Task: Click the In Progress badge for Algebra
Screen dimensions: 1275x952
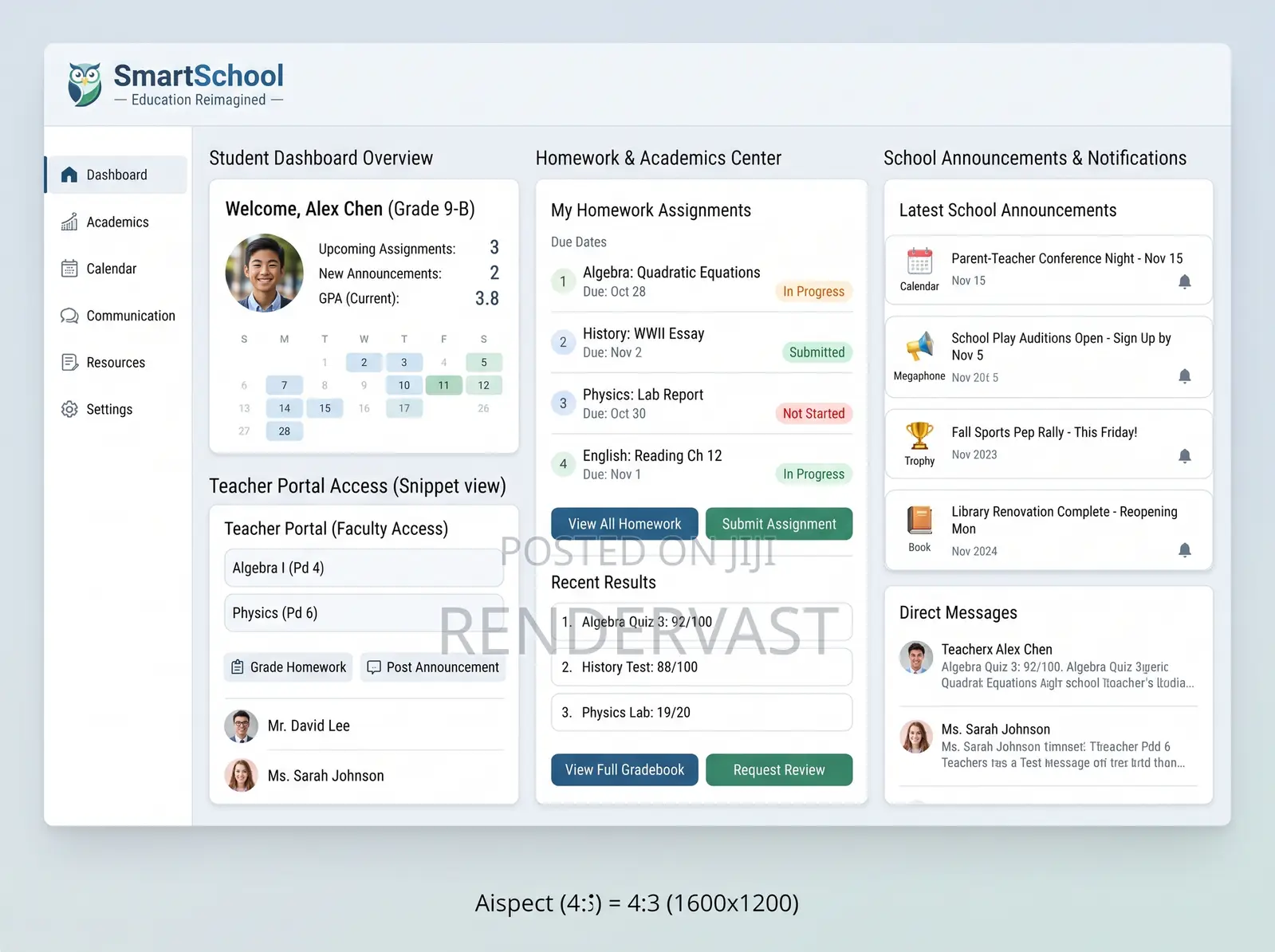Action: (x=813, y=292)
